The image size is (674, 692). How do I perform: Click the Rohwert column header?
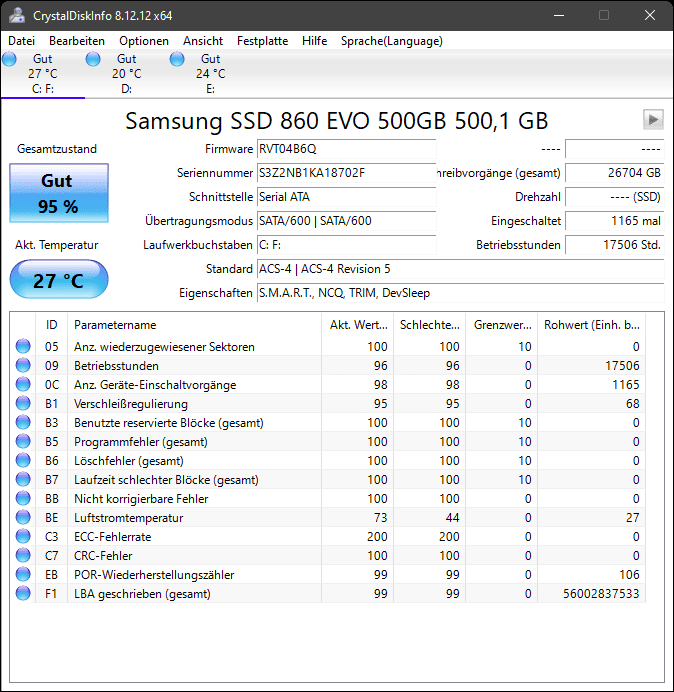591,325
